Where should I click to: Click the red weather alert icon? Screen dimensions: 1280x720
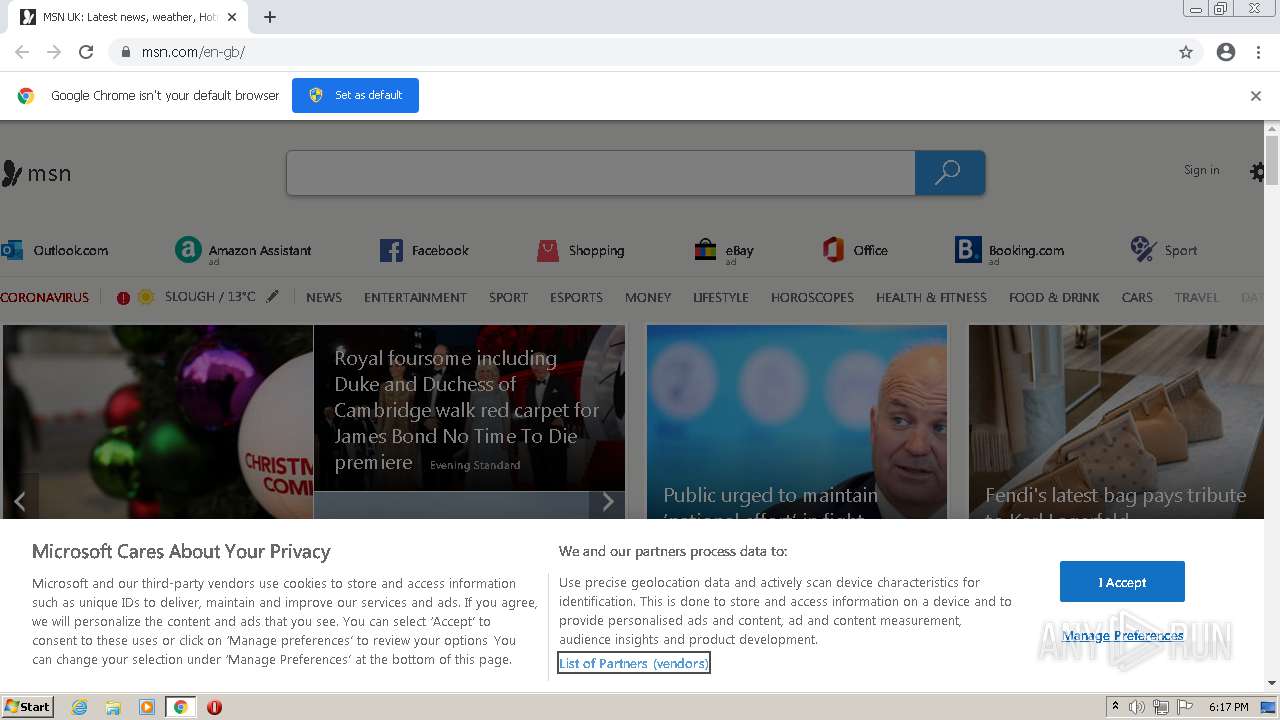coord(123,298)
